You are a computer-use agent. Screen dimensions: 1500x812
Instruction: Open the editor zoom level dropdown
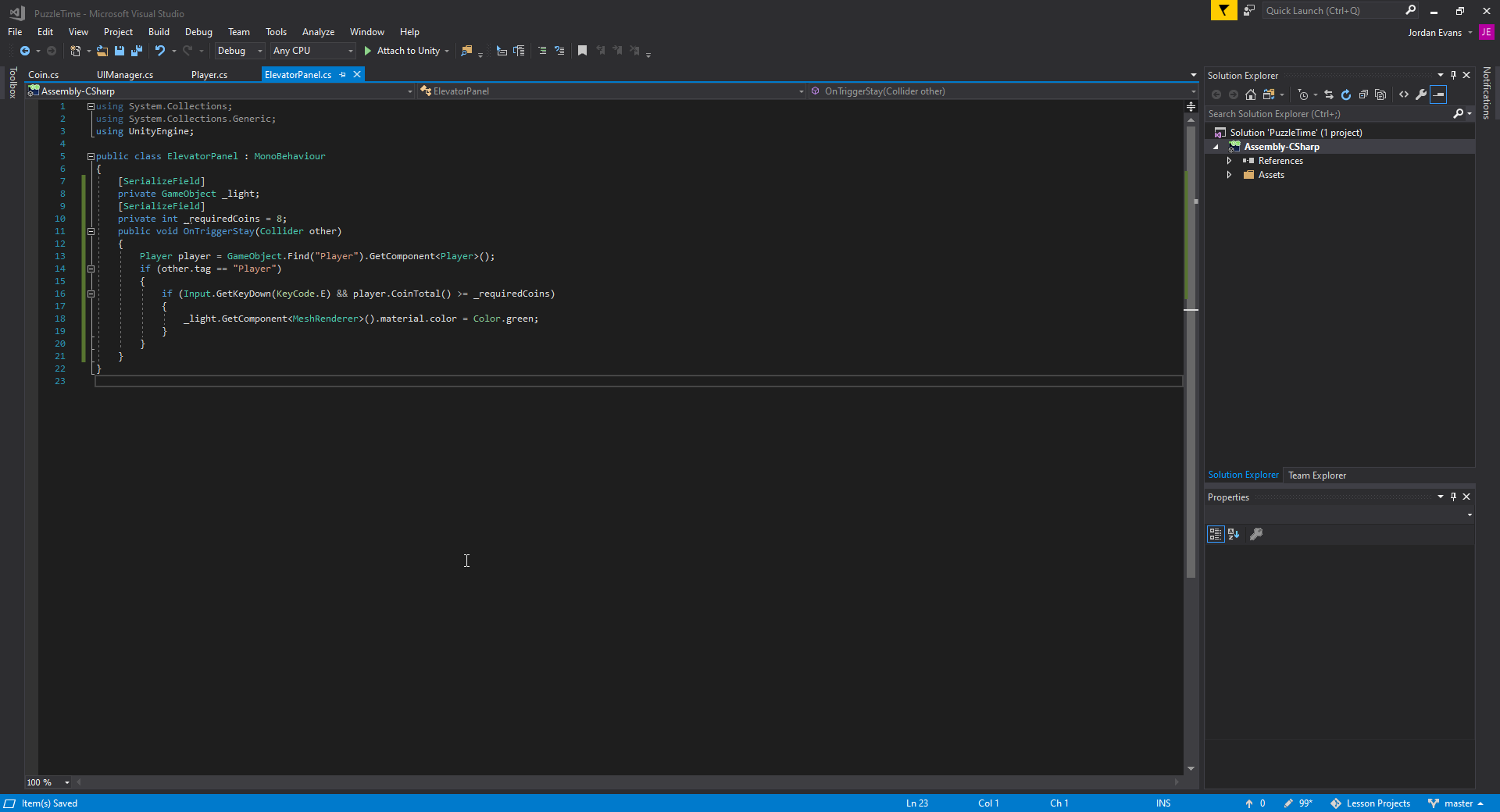point(66,782)
